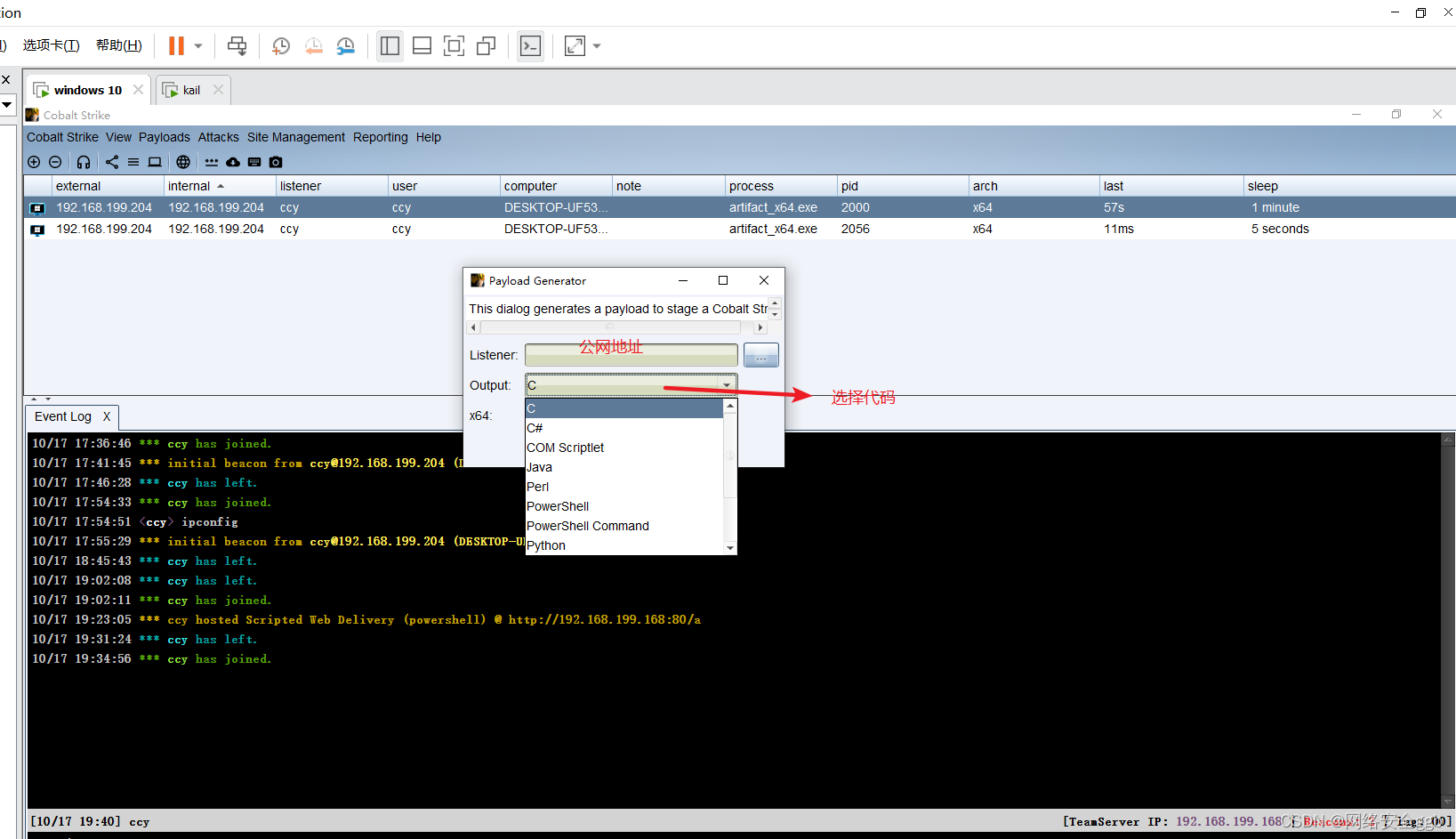Sort beacons by internal column
This screenshot has height=839, width=1456.
pos(220,186)
